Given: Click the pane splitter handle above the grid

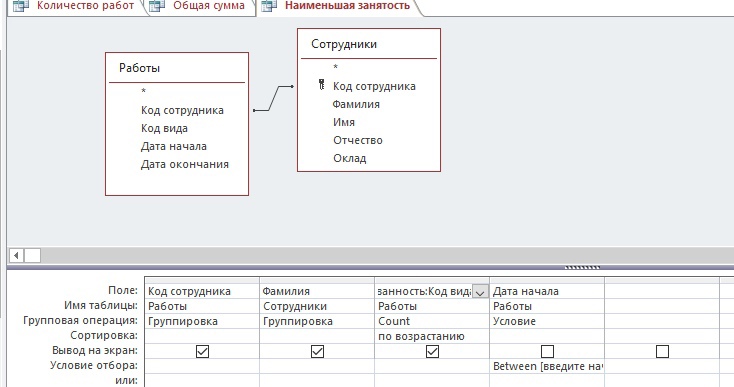Looking at the screenshot, I should [582, 268].
